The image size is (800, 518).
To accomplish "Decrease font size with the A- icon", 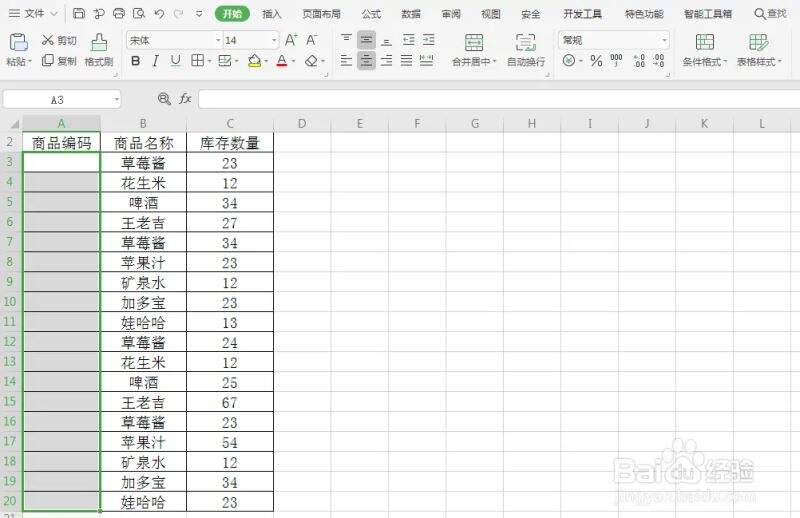I will pyautogui.click(x=311, y=40).
